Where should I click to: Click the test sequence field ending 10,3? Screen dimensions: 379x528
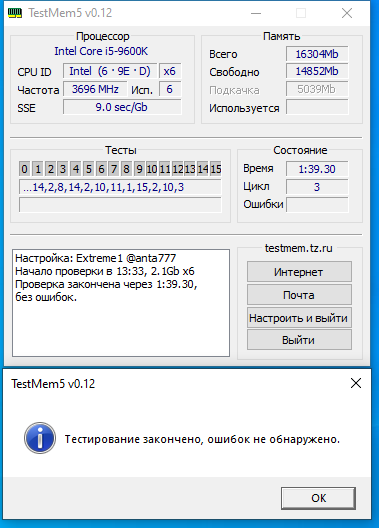pos(120,187)
